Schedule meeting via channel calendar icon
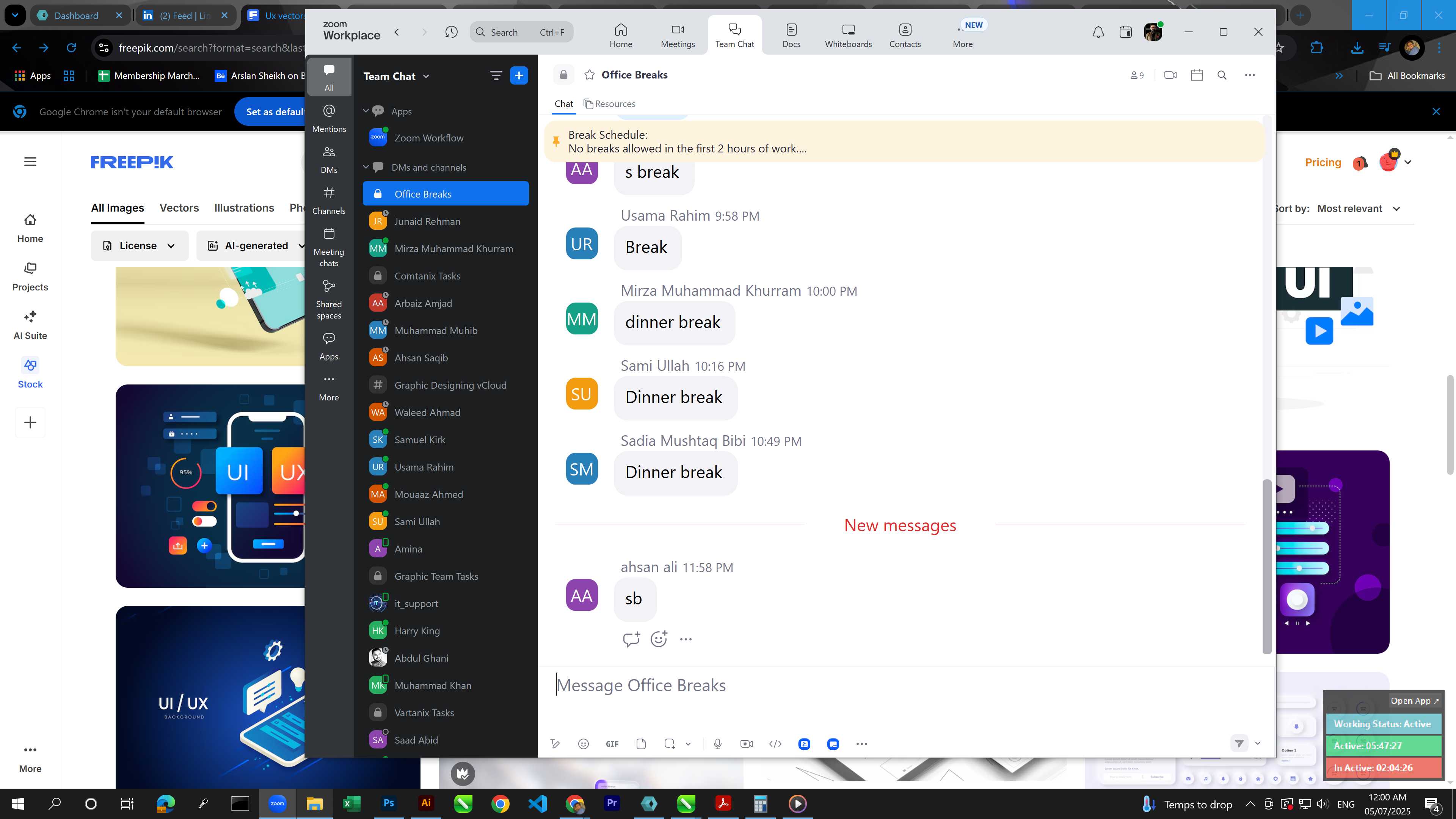Viewport: 1456px width, 819px height. pos(1197,75)
